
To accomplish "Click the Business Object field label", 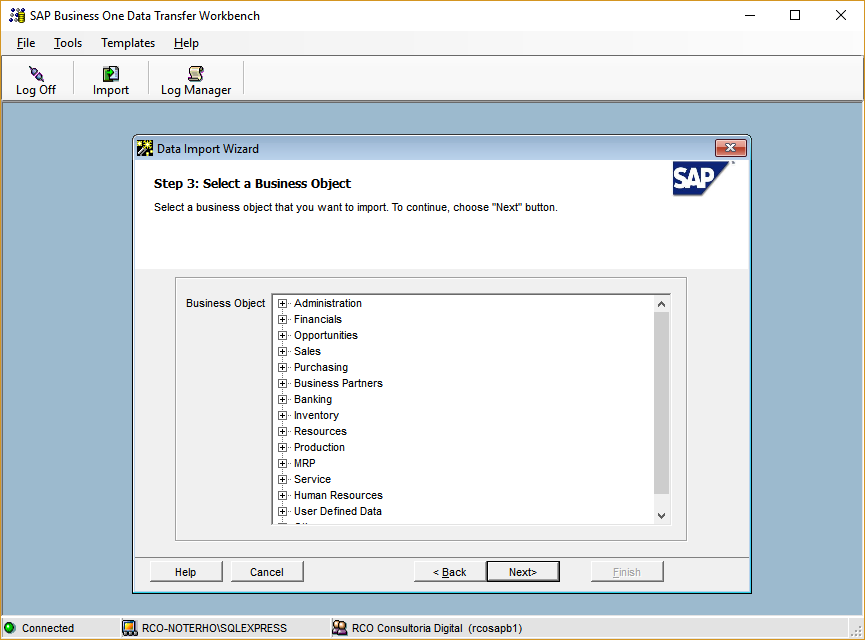I will point(226,303).
